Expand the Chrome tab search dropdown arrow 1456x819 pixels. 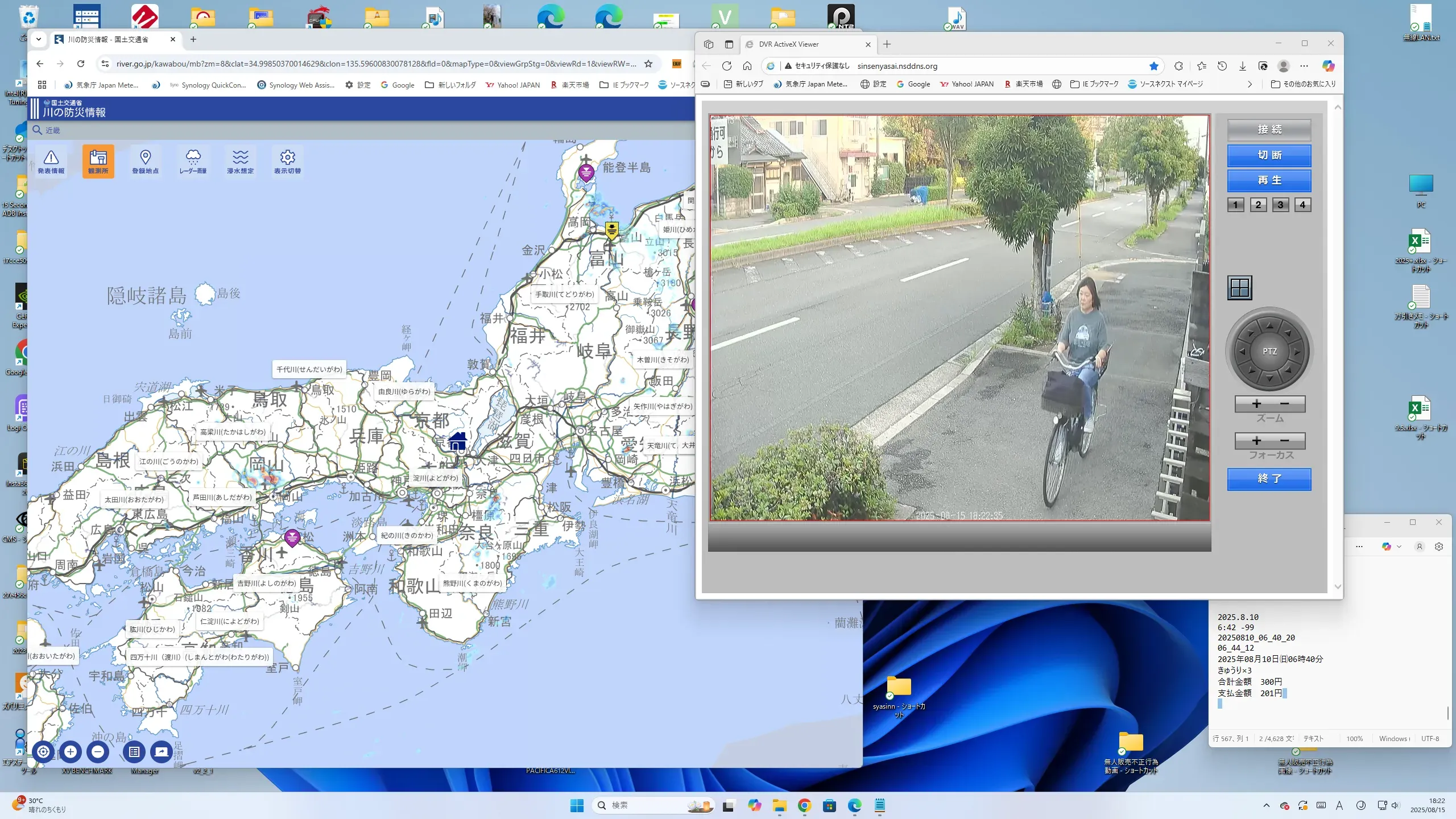pyautogui.click(x=39, y=39)
